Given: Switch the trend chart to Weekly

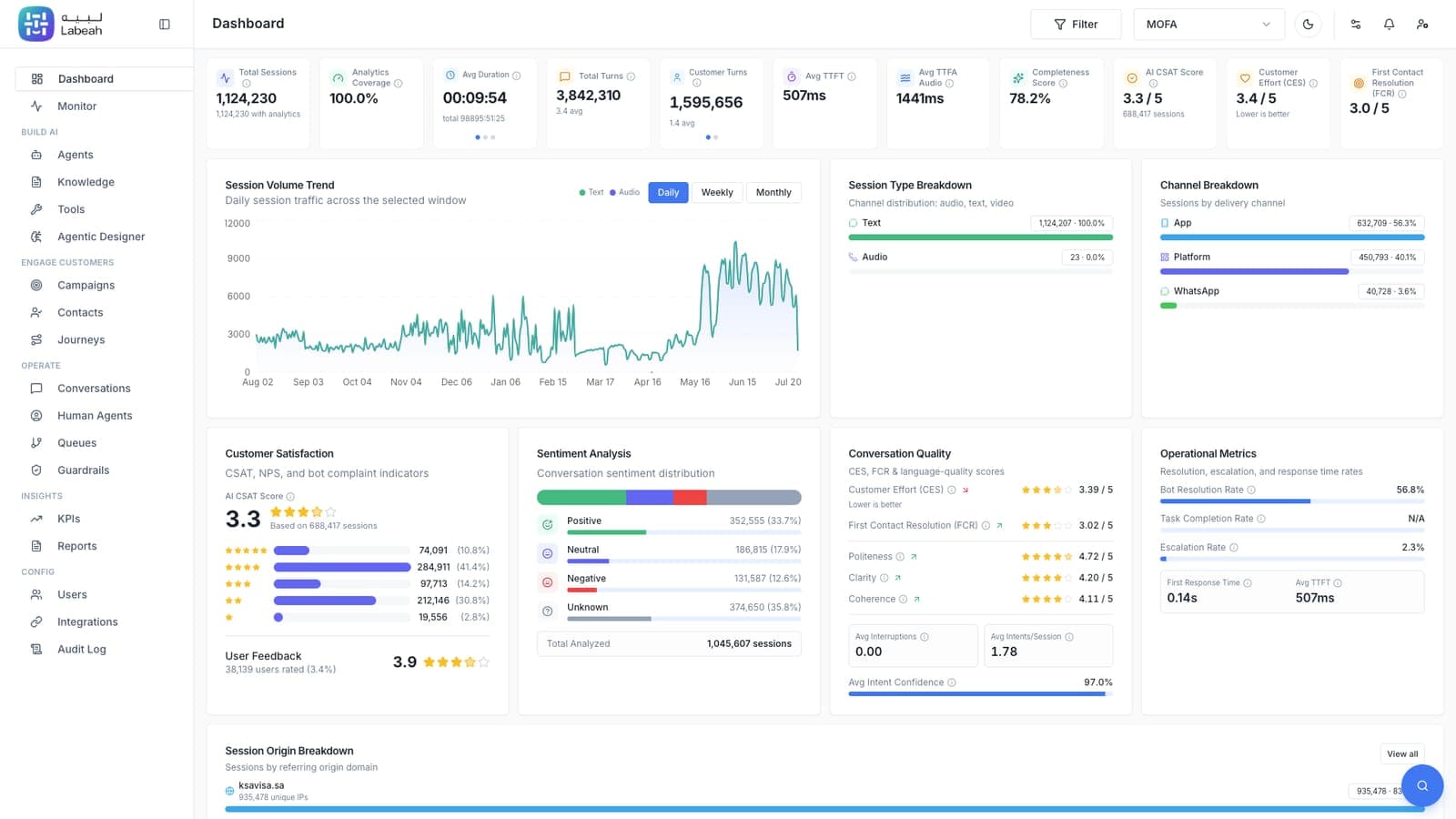Looking at the screenshot, I should (717, 192).
